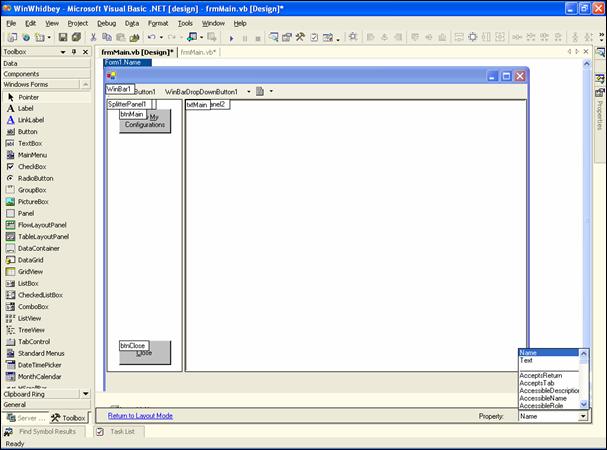Open the Undo history dropdown arrow
This screenshot has width=607, height=450.
click(x=161, y=38)
